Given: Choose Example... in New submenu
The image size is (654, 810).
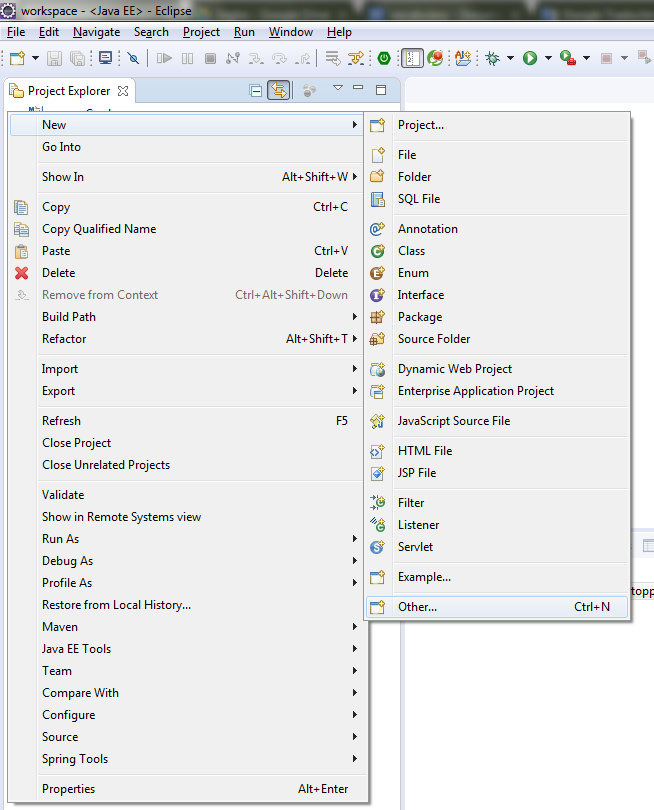Looking at the screenshot, I should coord(497,577).
